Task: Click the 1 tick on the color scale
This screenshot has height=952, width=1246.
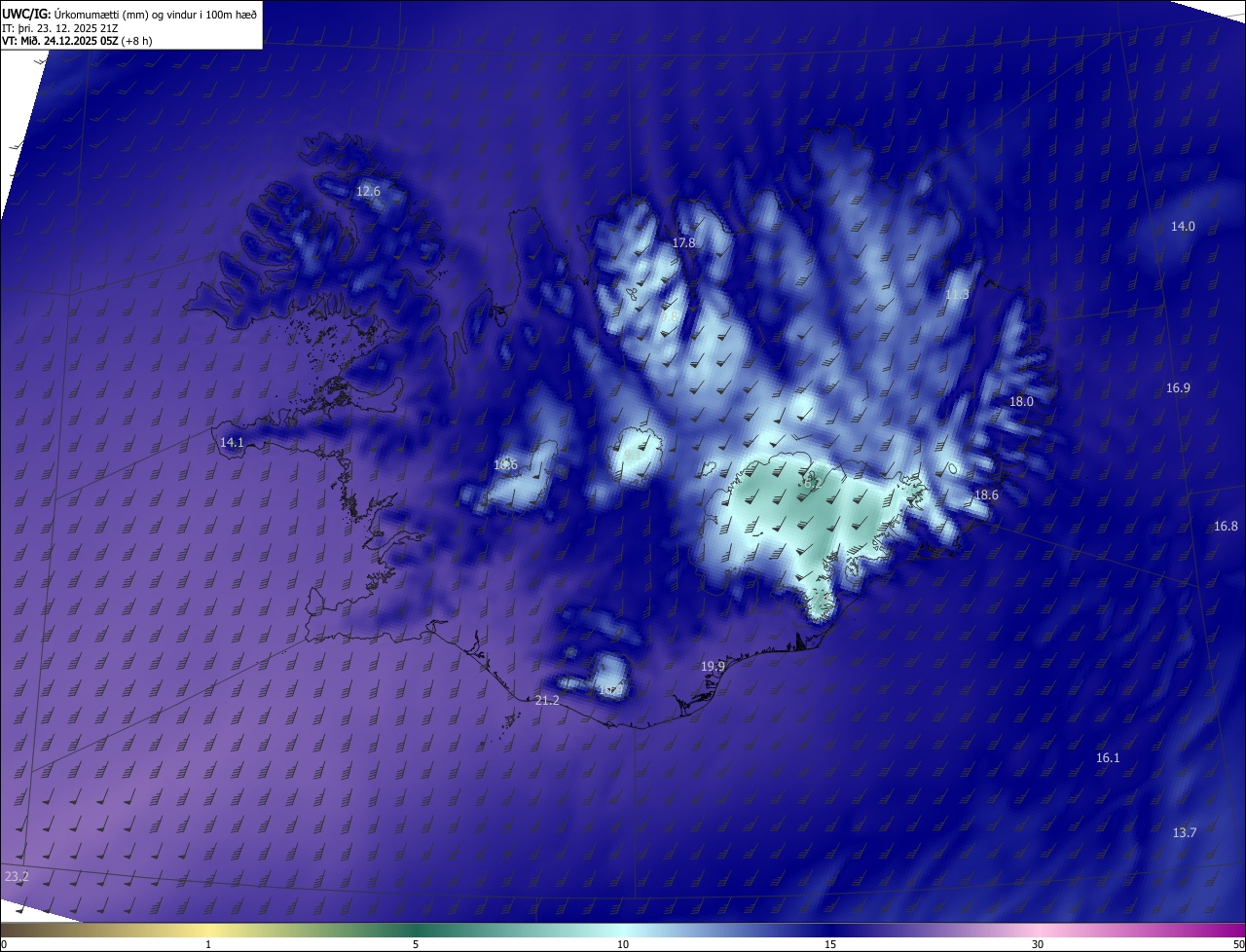Action: 208,944
